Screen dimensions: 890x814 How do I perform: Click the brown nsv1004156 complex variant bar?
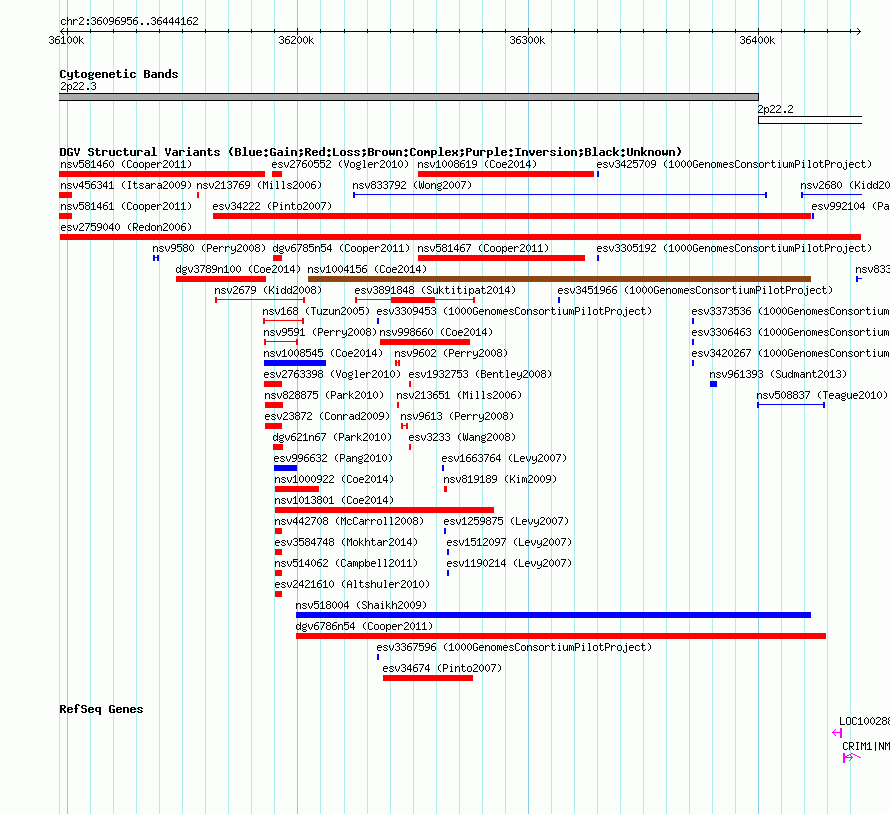tap(559, 279)
